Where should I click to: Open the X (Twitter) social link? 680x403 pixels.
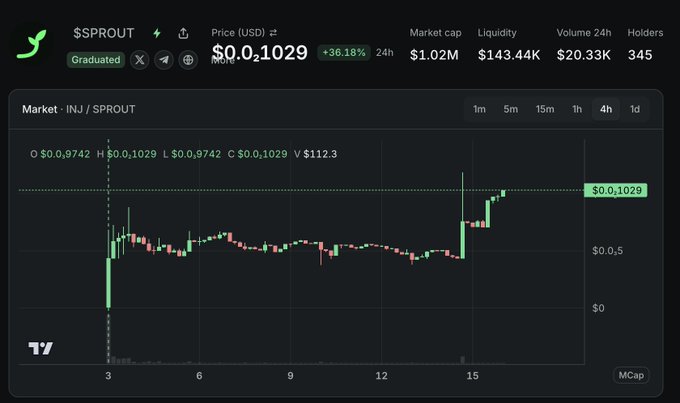coord(140,60)
